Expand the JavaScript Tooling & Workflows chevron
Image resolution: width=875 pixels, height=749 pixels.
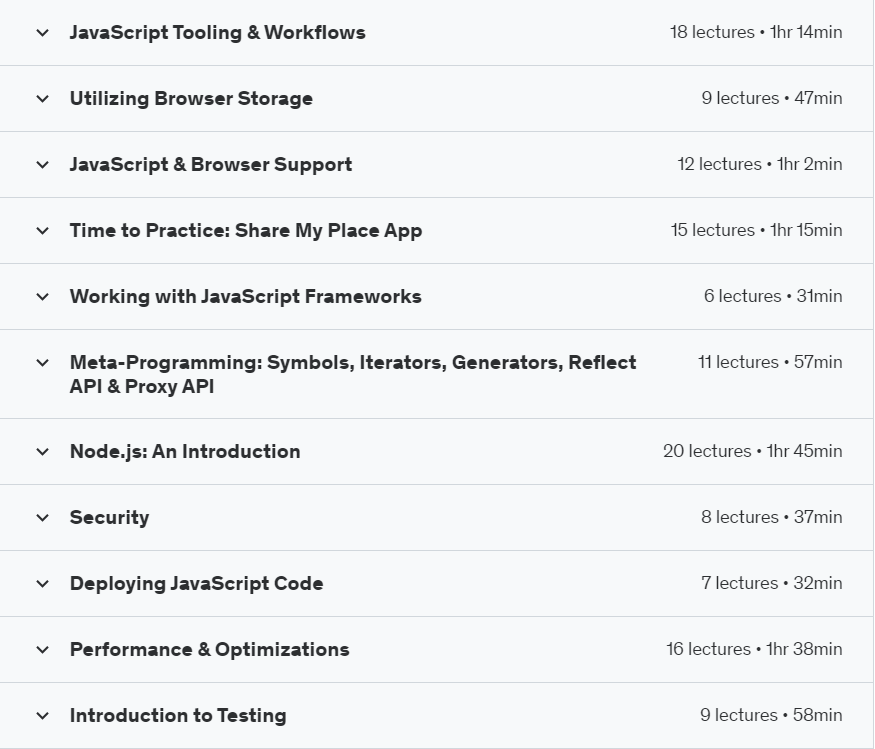[42, 33]
